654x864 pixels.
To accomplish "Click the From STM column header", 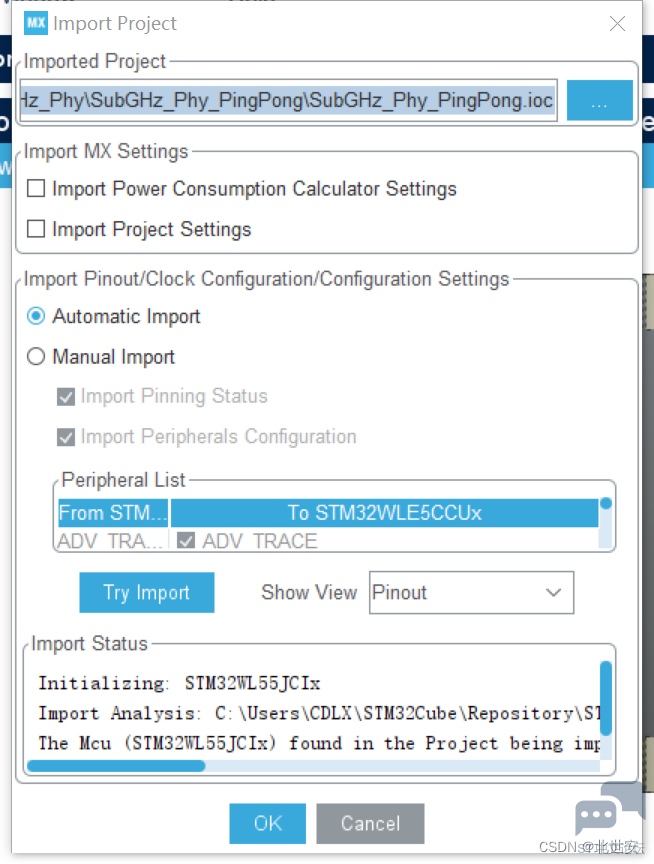I will pos(113,513).
